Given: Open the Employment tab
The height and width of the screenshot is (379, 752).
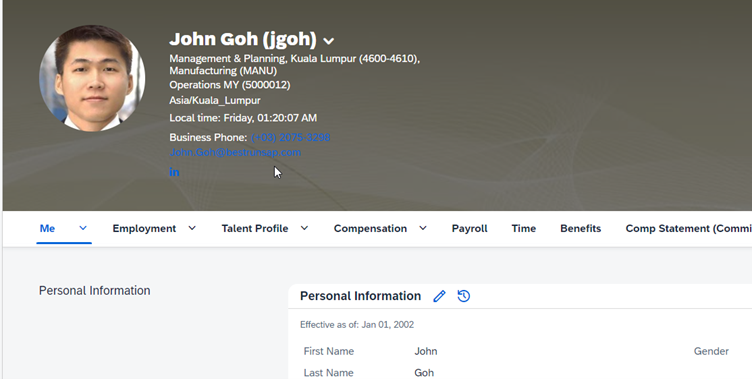Looking at the screenshot, I should 144,228.
